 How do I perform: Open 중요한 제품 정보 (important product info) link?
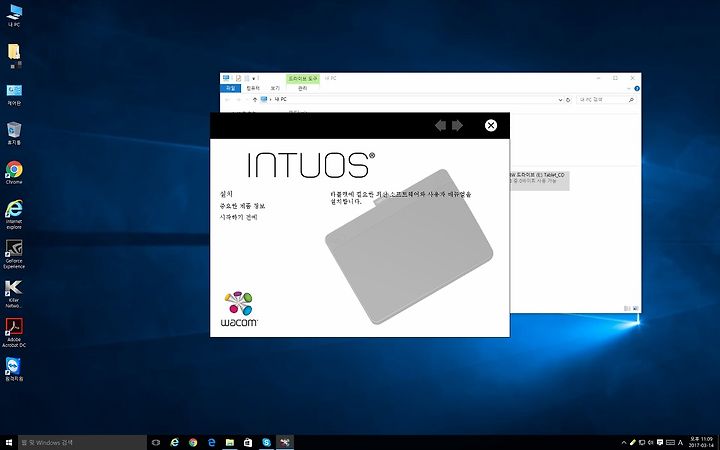click(x=242, y=206)
